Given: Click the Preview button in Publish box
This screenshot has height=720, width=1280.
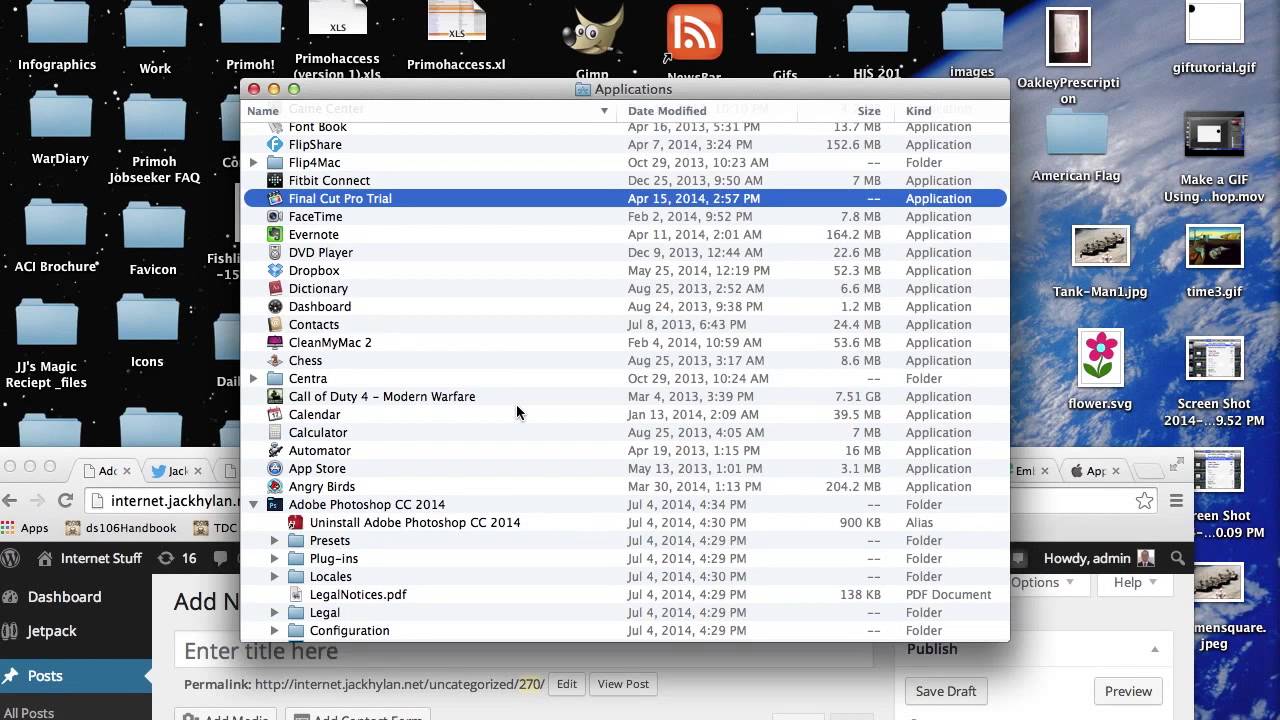Looking at the screenshot, I should (x=1128, y=691).
